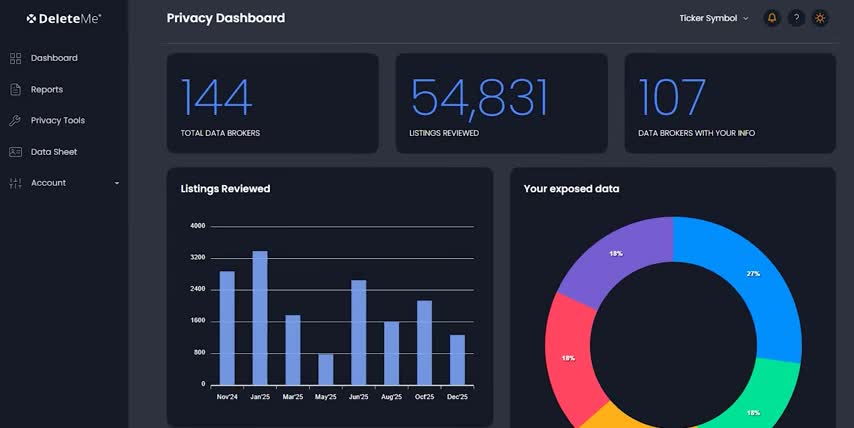Go to the Reports page
Screen dimensions: 854x428
[x=47, y=90]
